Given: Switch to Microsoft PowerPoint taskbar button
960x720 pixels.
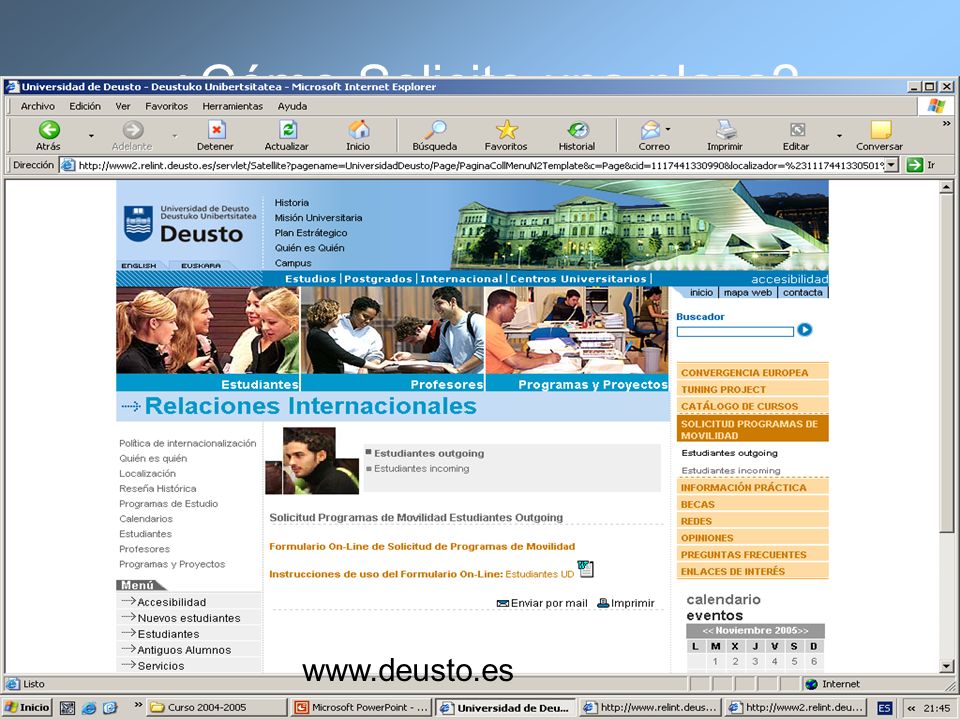Looking at the screenshot, I should 361,708.
